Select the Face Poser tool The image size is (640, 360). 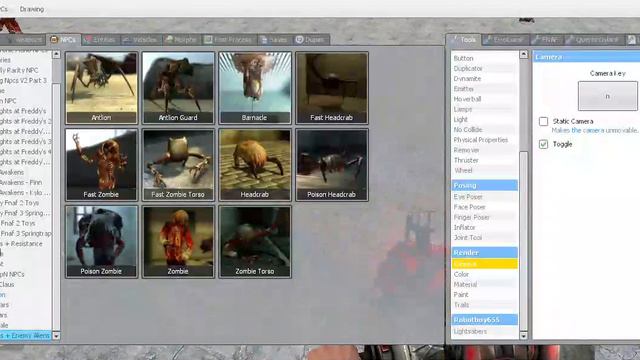click(484, 207)
